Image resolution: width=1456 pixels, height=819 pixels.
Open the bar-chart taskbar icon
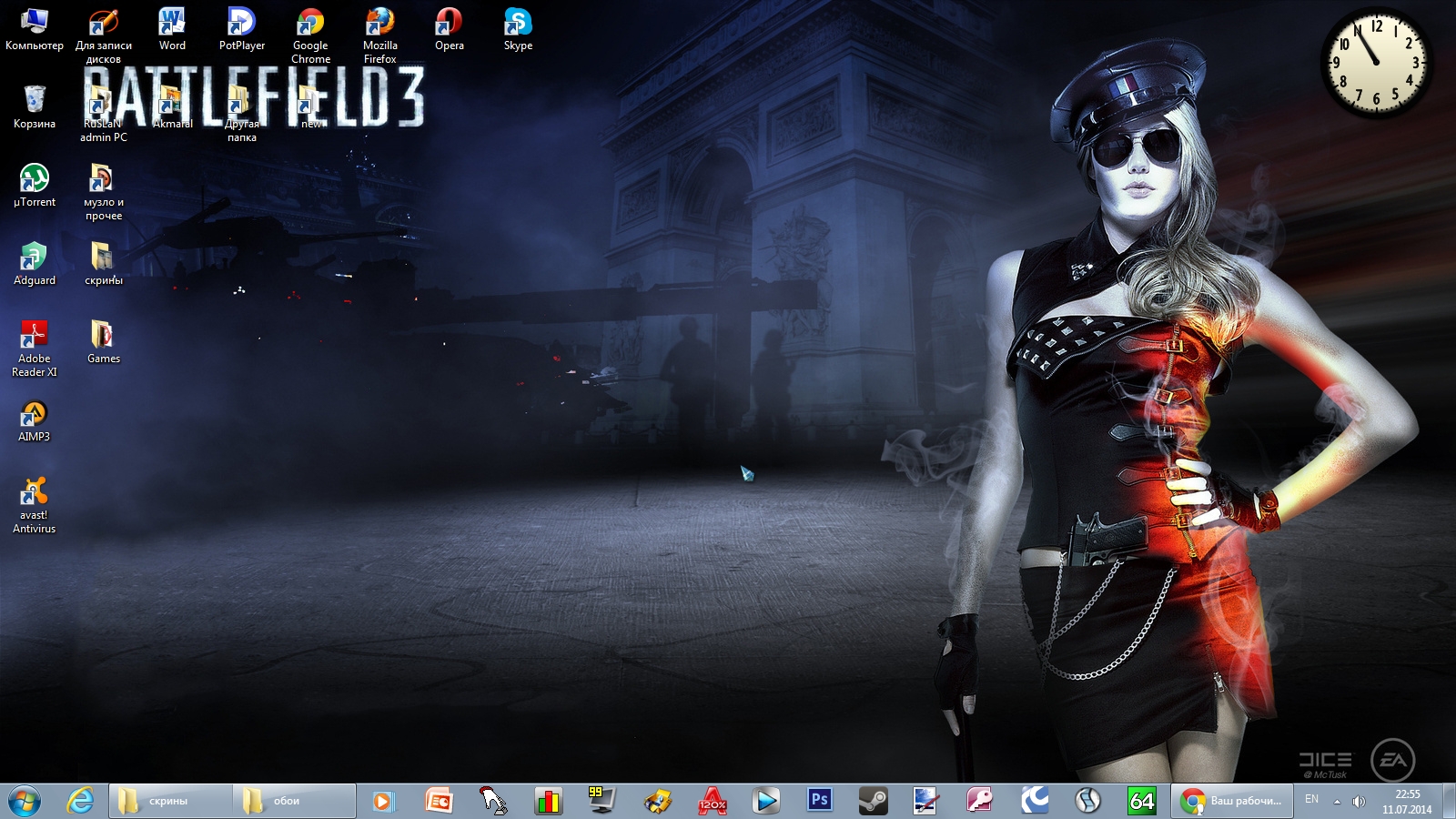(548, 801)
